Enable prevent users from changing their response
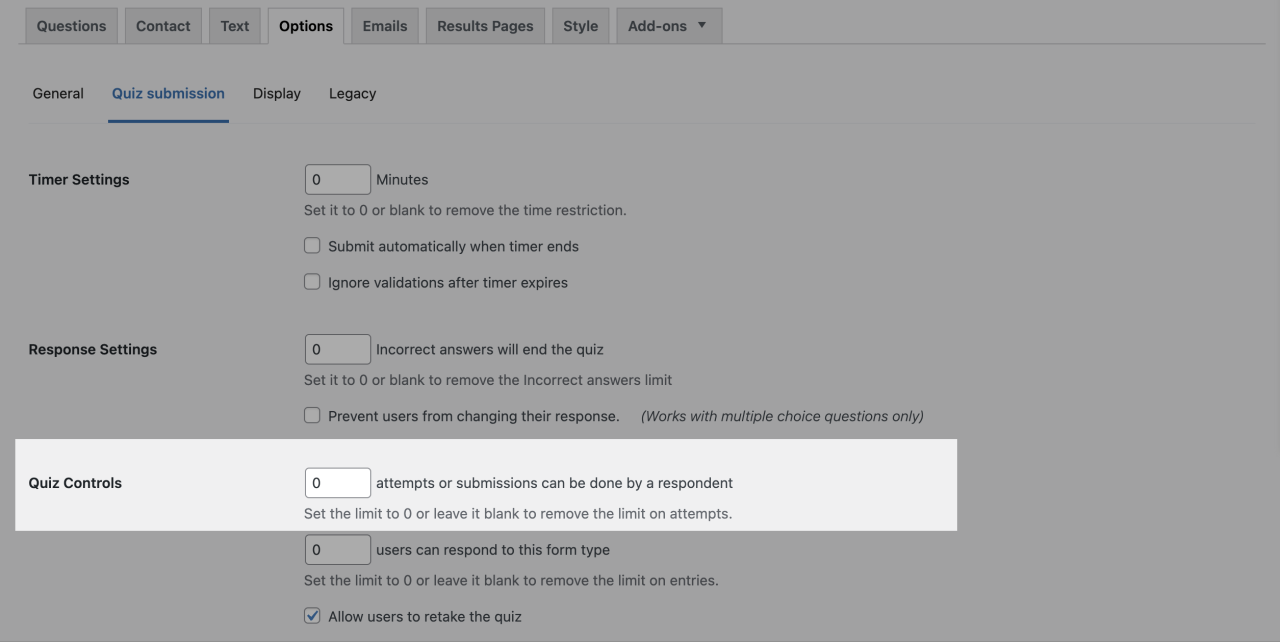This screenshot has height=642, width=1280. tap(312, 415)
